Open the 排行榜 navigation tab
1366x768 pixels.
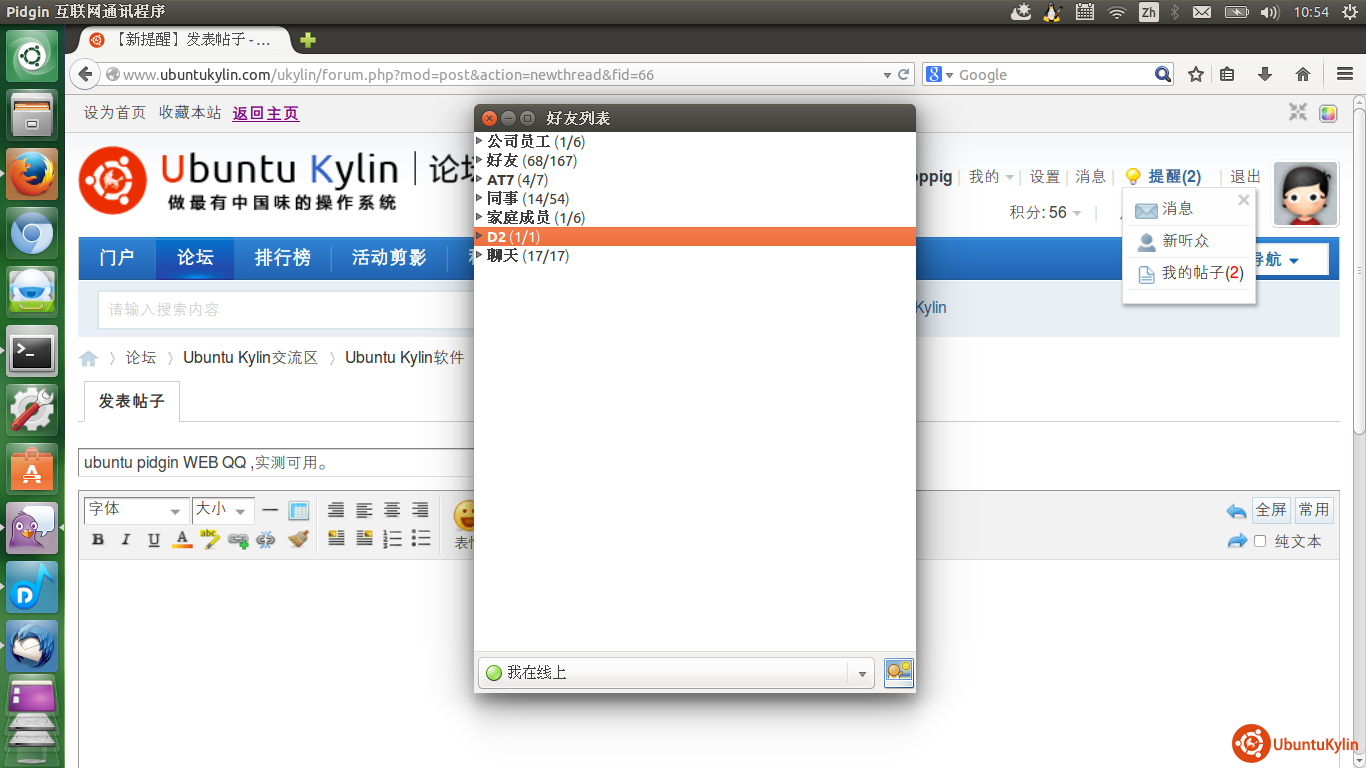282,258
